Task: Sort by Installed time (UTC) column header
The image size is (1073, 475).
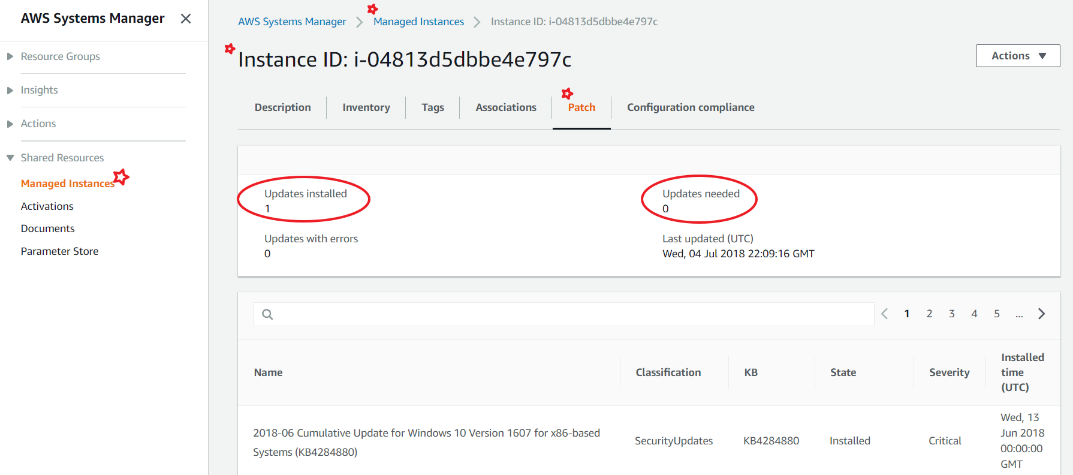Action: coord(1022,372)
